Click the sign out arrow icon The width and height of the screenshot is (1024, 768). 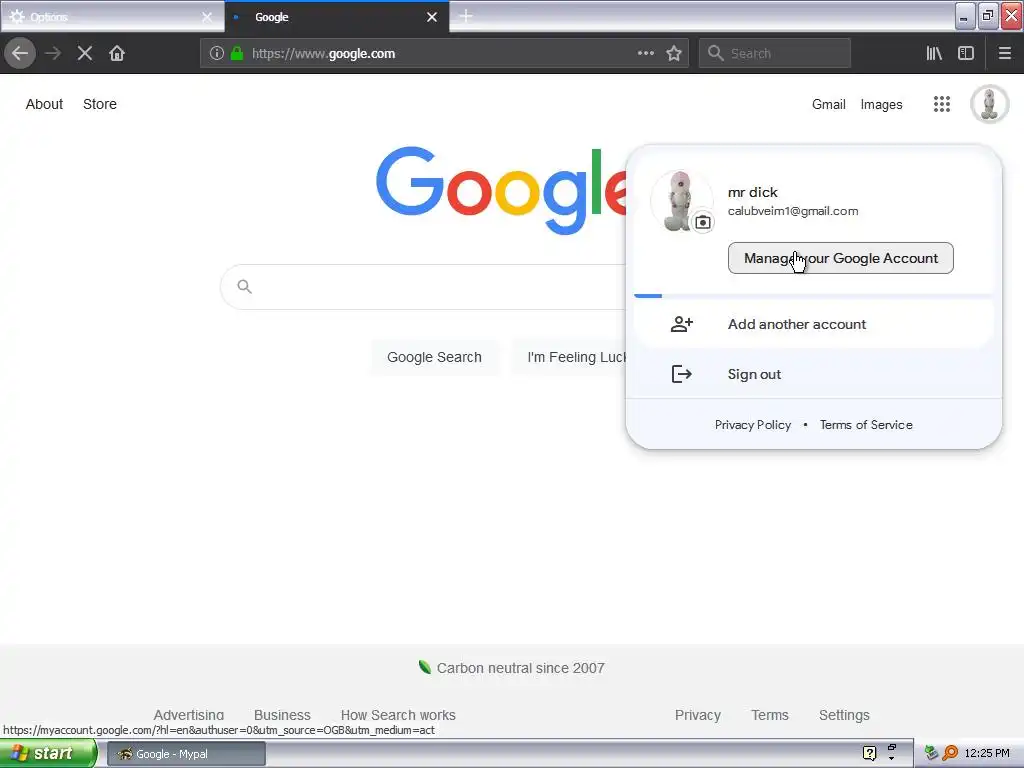[x=681, y=374]
